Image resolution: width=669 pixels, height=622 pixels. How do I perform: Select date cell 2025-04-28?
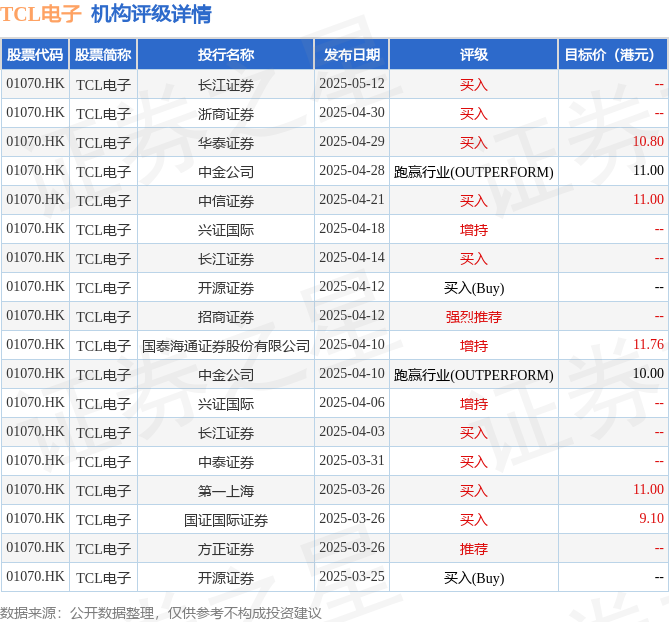click(x=352, y=171)
